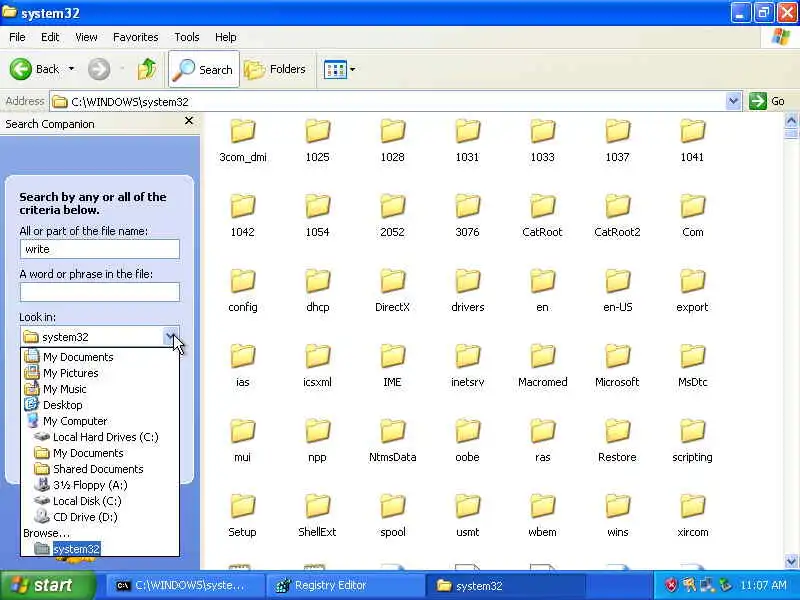
Task: Click the Up one level folder icon
Action: click(x=147, y=69)
